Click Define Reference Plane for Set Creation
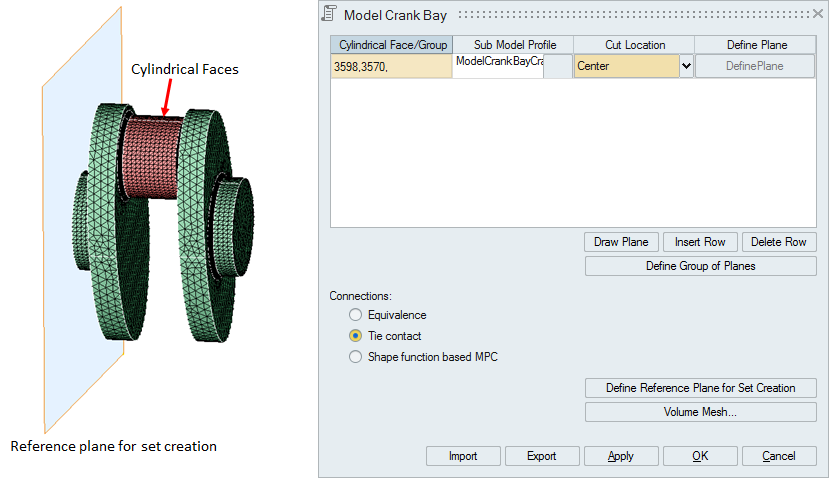The width and height of the screenshot is (829, 478). tap(700, 388)
